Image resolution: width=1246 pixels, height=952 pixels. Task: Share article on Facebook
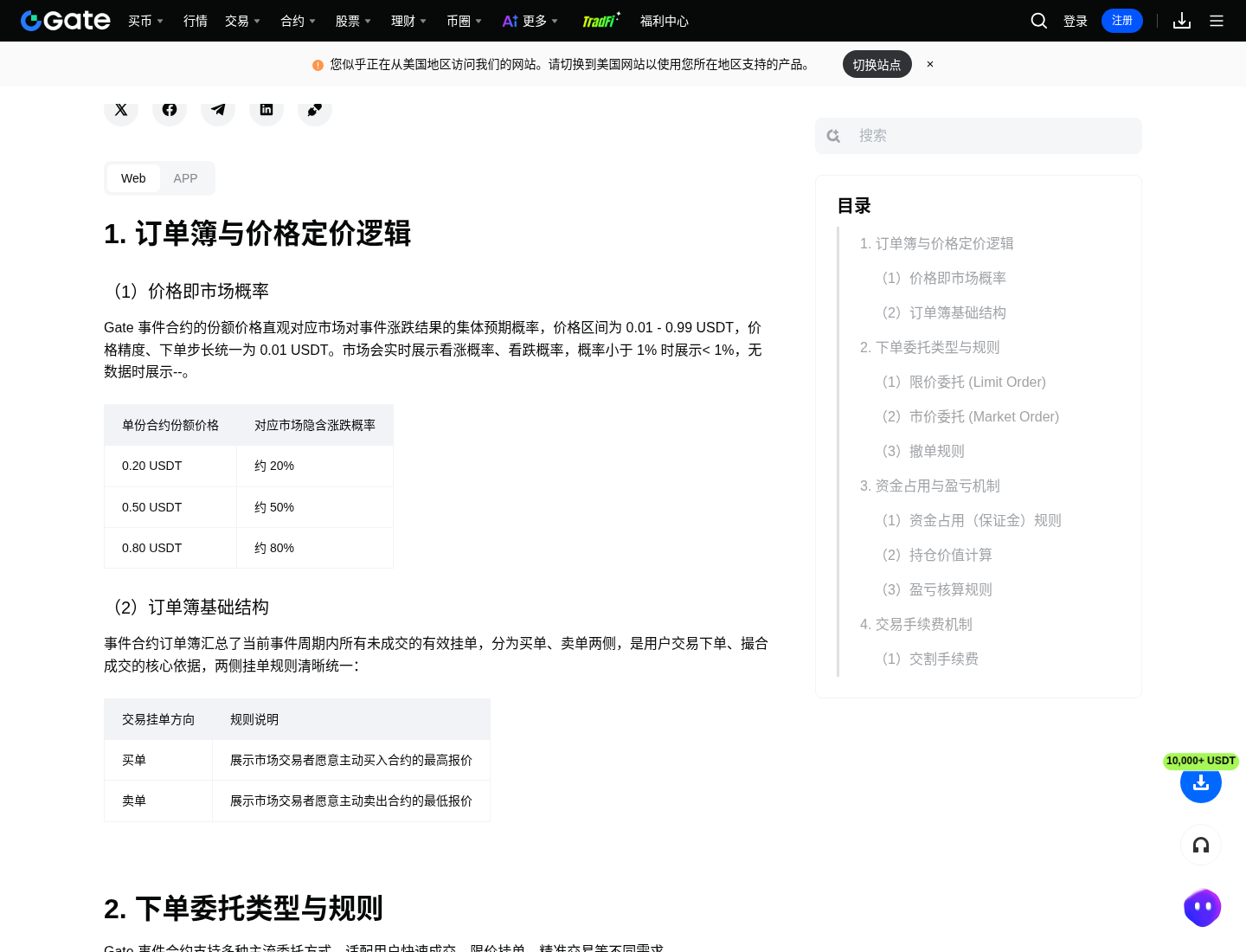pyautogui.click(x=170, y=109)
